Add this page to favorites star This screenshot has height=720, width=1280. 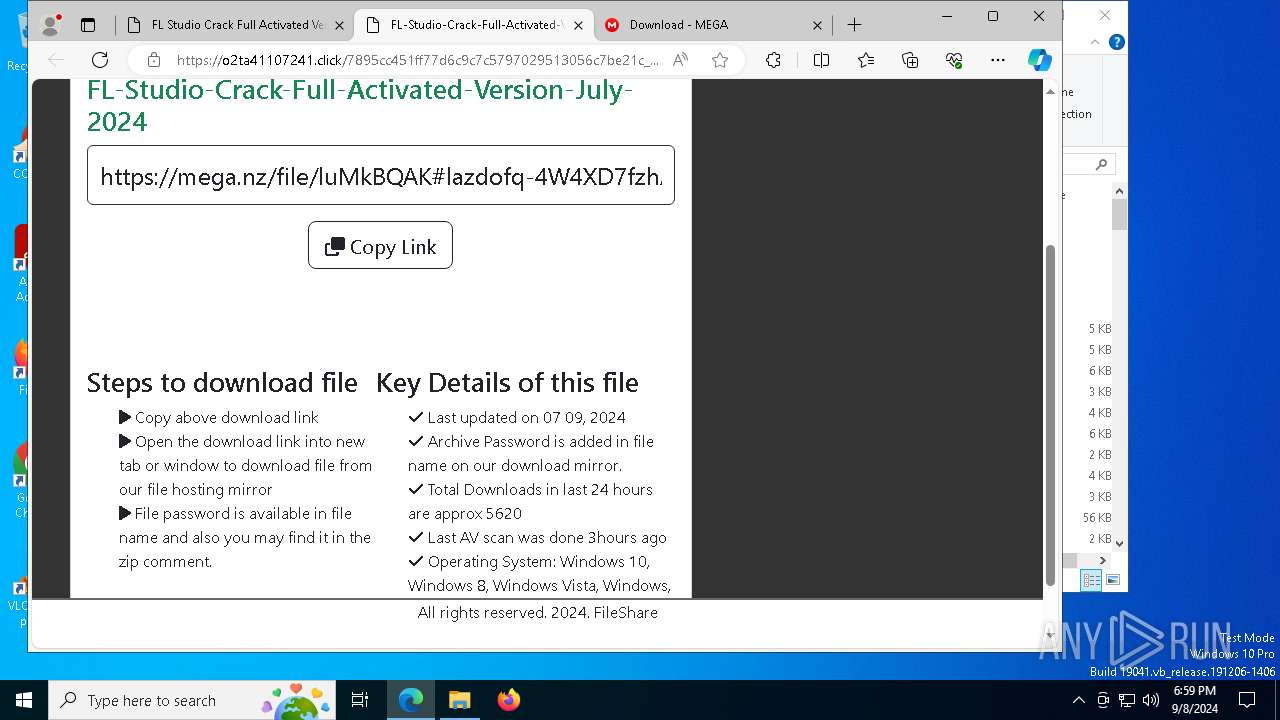[720, 60]
